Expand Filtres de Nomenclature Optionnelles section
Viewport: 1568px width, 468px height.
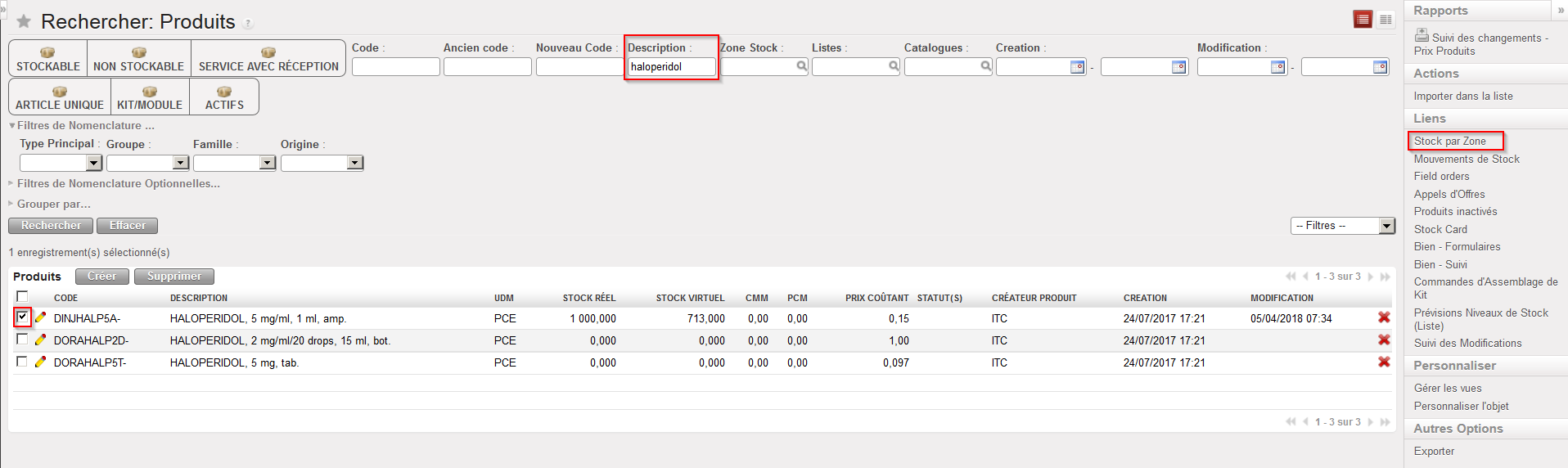(x=118, y=183)
